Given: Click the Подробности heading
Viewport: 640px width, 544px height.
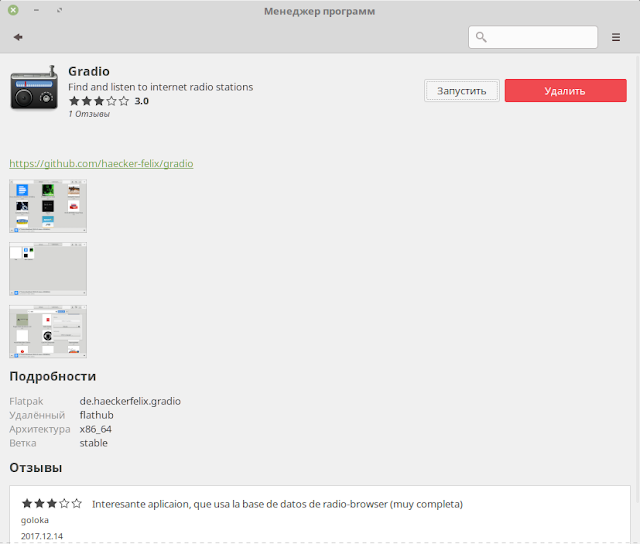Looking at the screenshot, I should click(x=53, y=376).
